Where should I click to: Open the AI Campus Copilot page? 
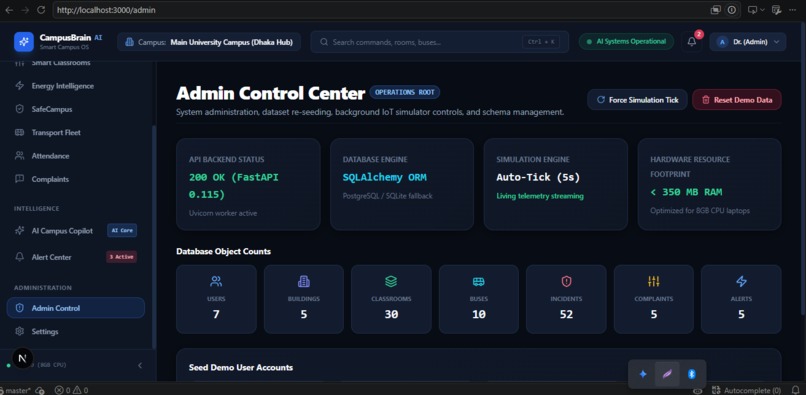(x=76, y=230)
